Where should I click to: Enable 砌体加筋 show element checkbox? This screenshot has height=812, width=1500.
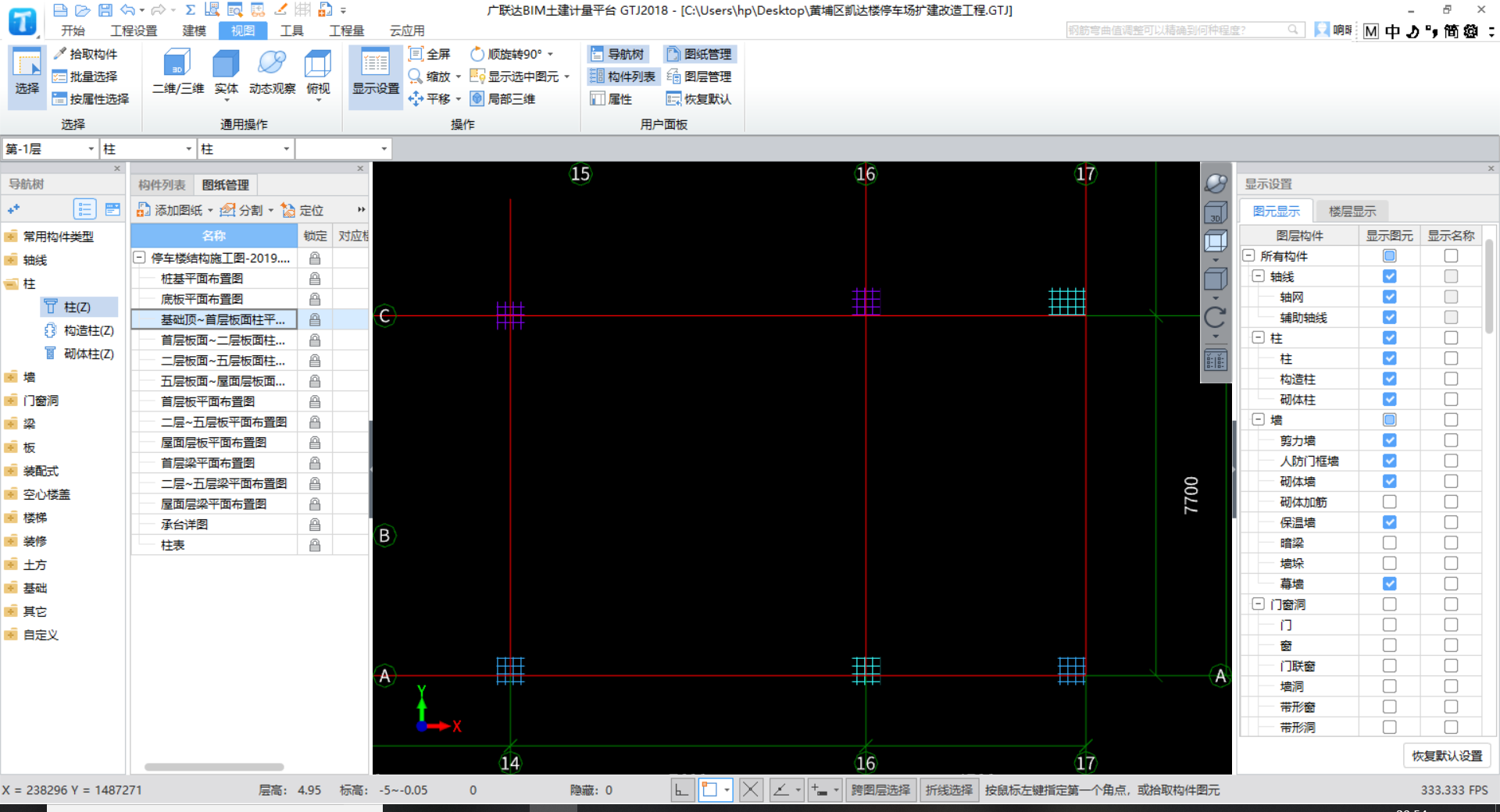click(1389, 502)
